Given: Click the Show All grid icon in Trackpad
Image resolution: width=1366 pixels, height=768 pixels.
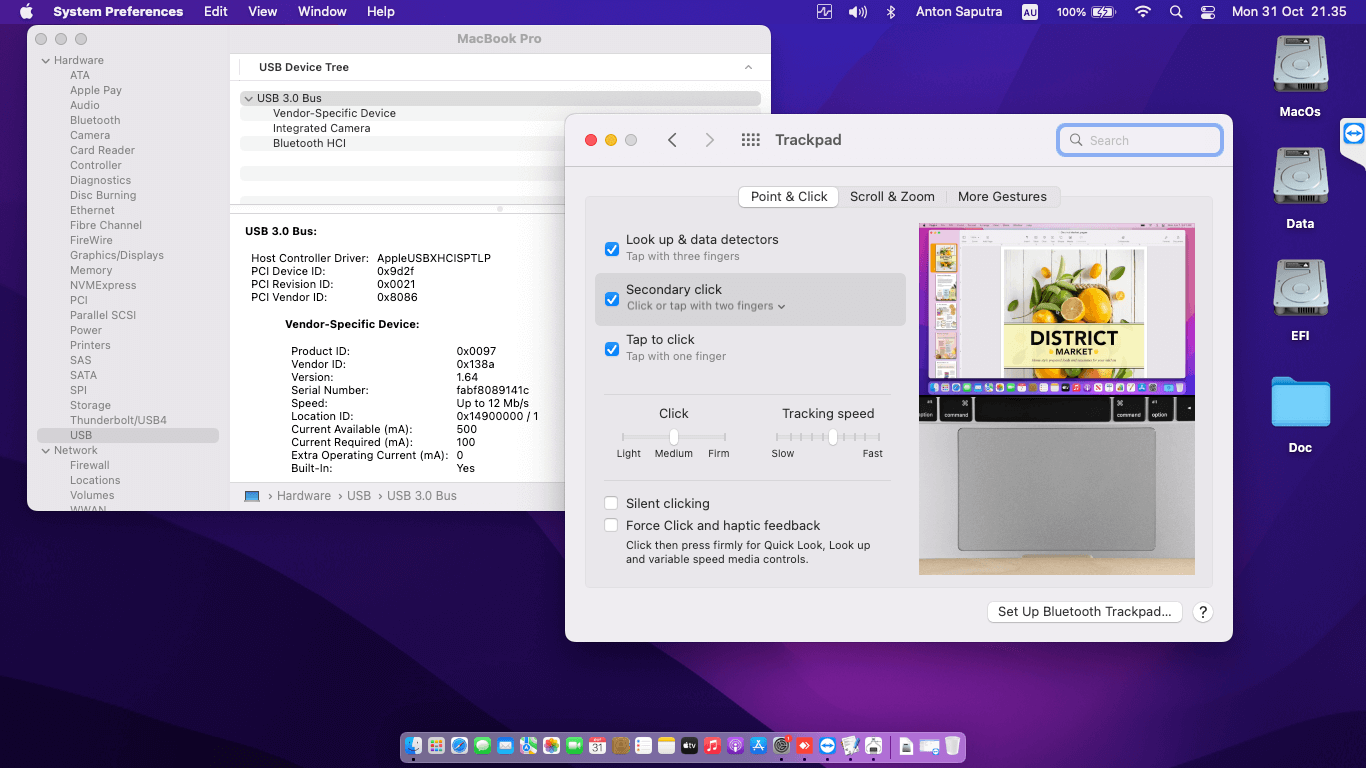Looking at the screenshot, I should (x=751, y=140).
